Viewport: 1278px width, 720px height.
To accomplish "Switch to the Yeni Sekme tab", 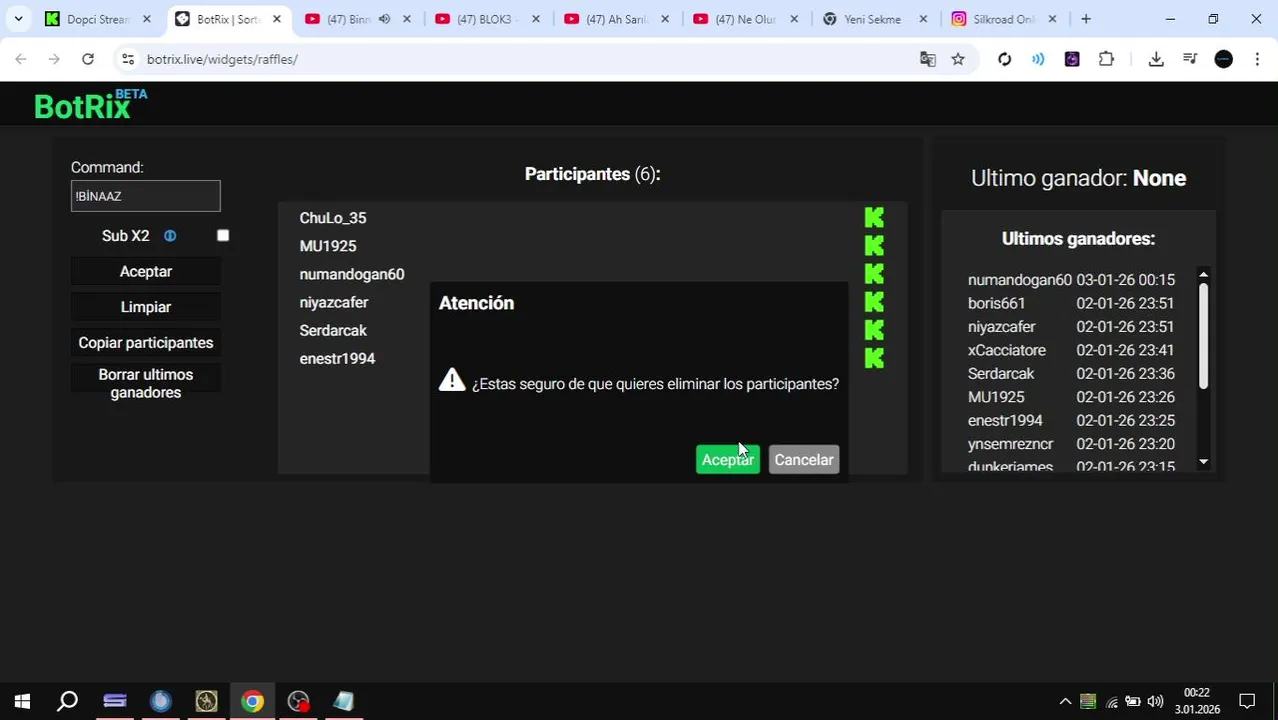I will 873,19.
